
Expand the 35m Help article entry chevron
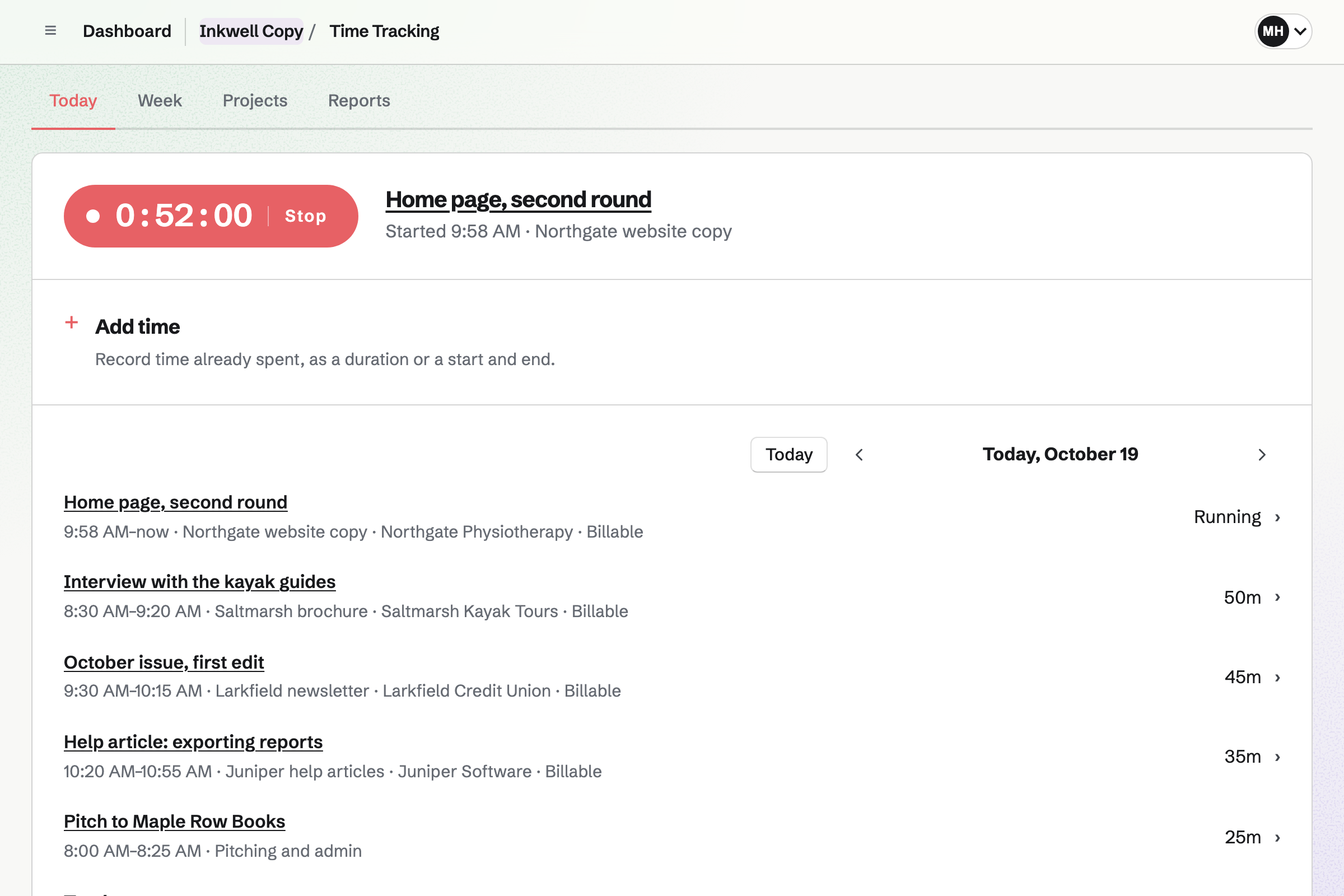click(1278, 757)
